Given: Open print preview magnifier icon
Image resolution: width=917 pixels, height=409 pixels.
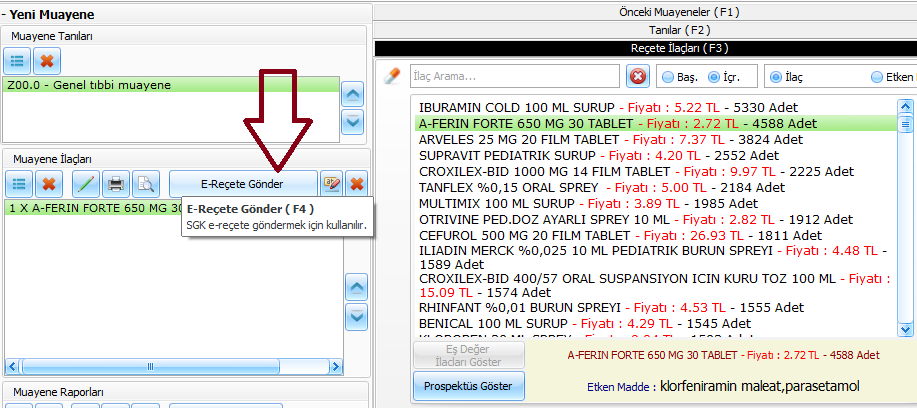Looking at the screenshot, I should (x=146, y=184).
